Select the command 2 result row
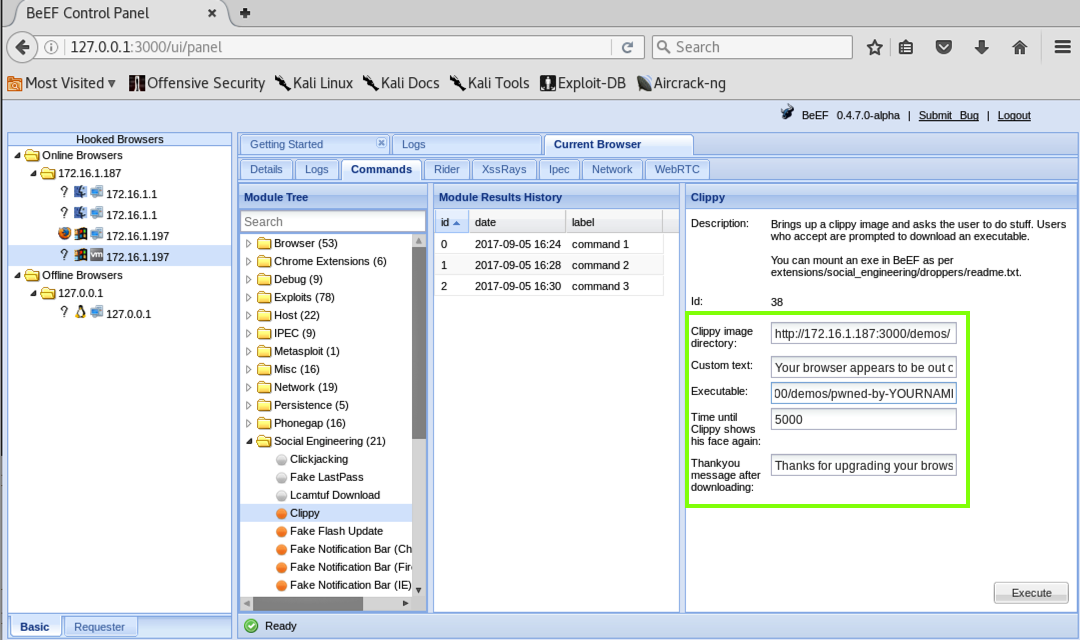The width and height of the screenshot is (1080, 640). point(549,265)
